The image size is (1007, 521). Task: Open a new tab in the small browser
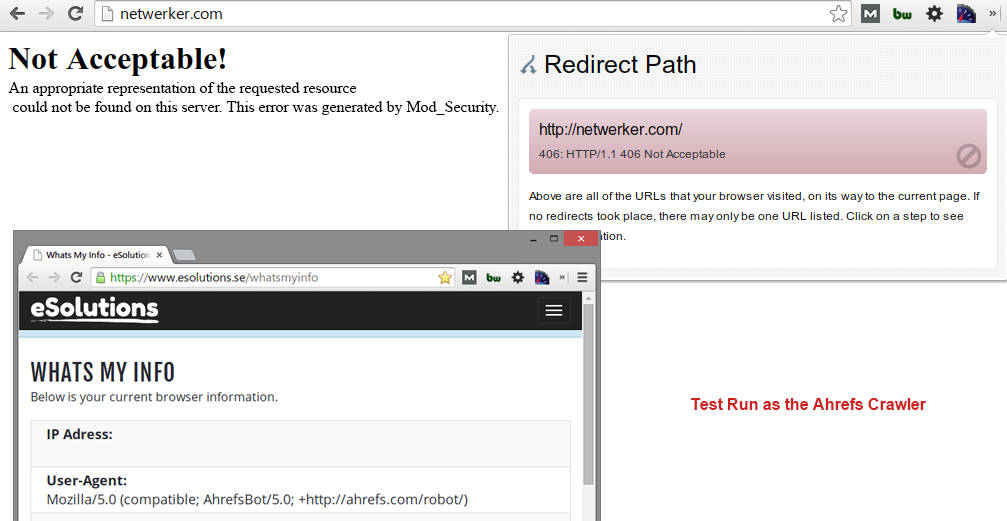click(184, 255)
